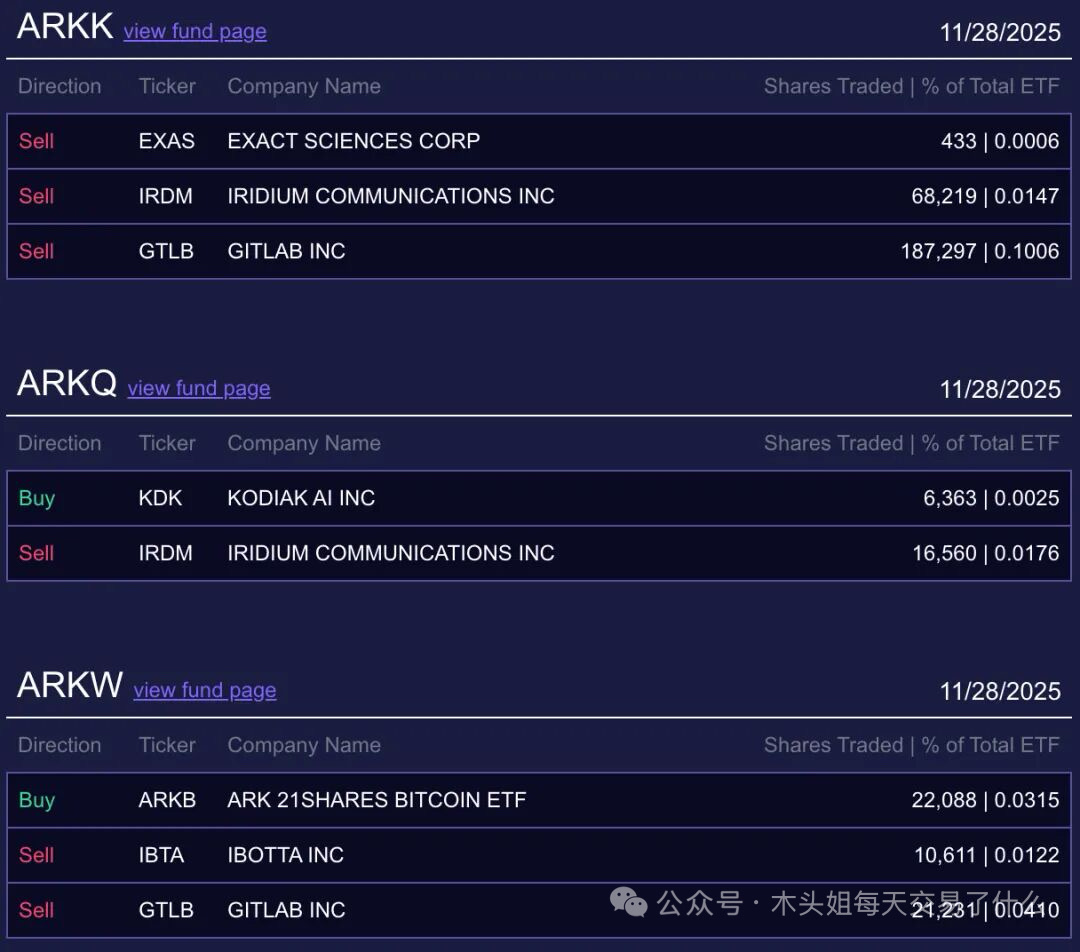Click the ARKW fund heading
This screenshot has height=952, width=1080.
point(70,686)
